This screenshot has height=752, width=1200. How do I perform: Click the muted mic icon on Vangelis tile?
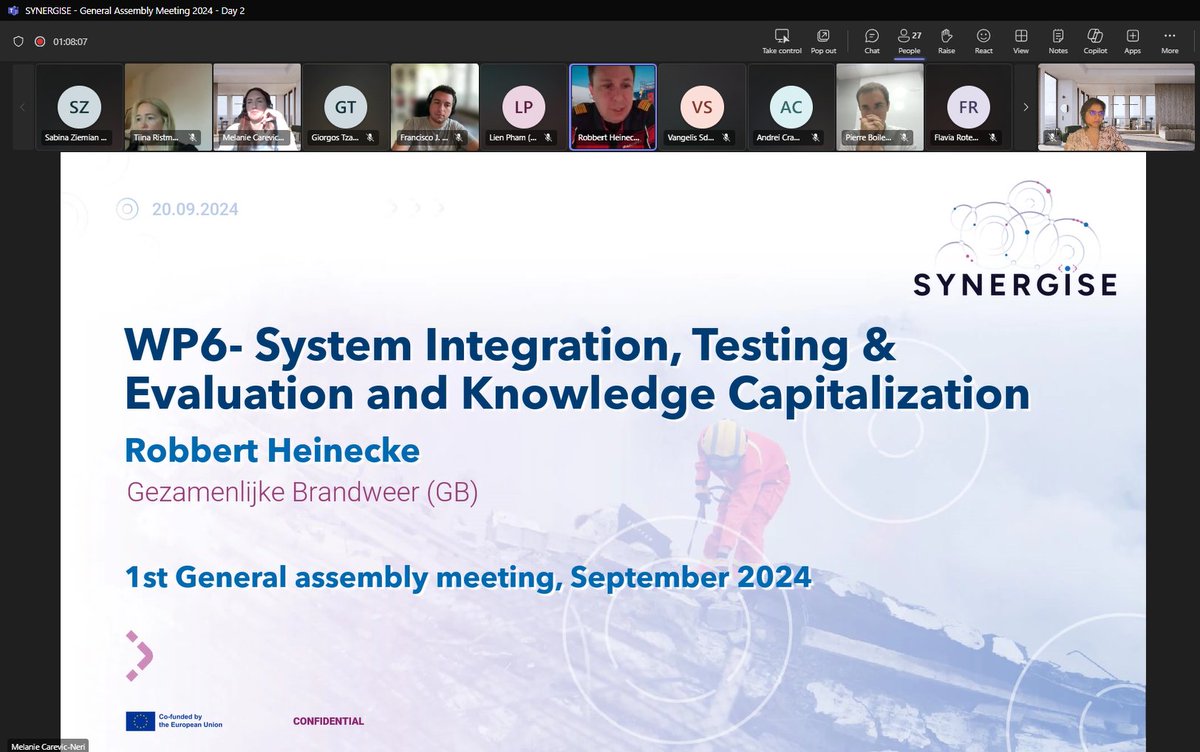[726, 137]
